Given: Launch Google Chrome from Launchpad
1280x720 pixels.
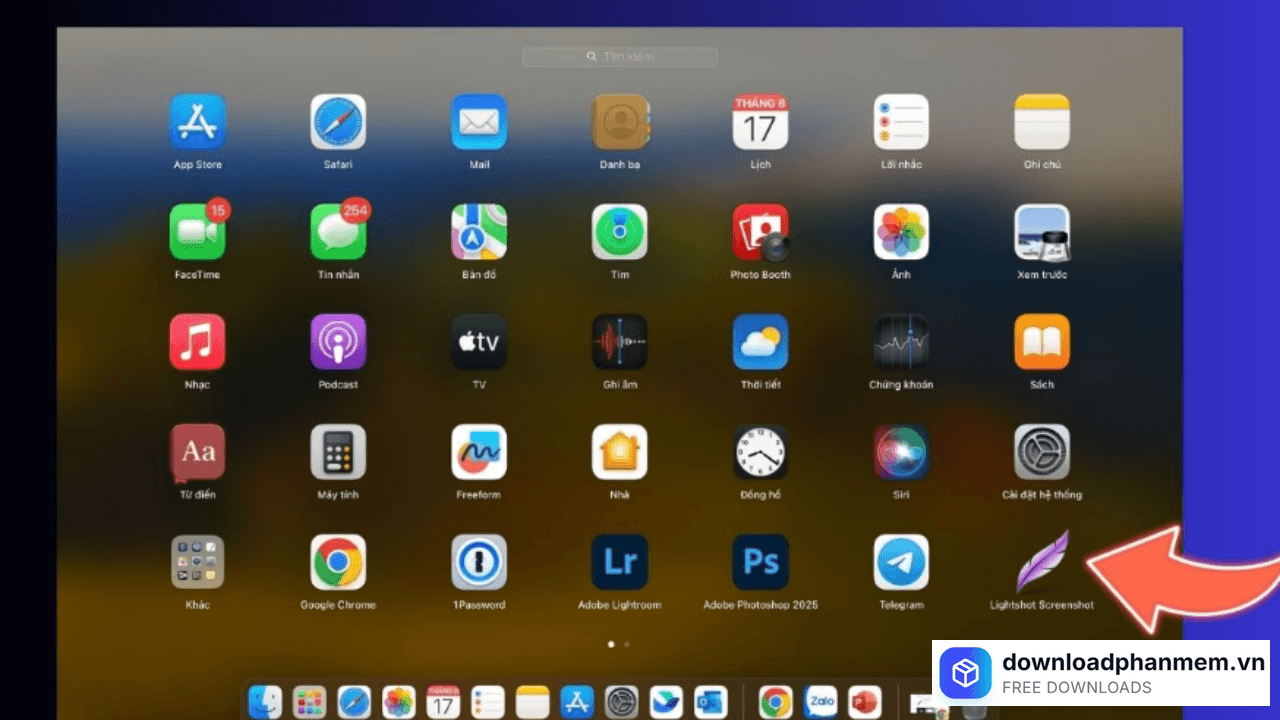Looking at the screenshot, I should [338, 562].
